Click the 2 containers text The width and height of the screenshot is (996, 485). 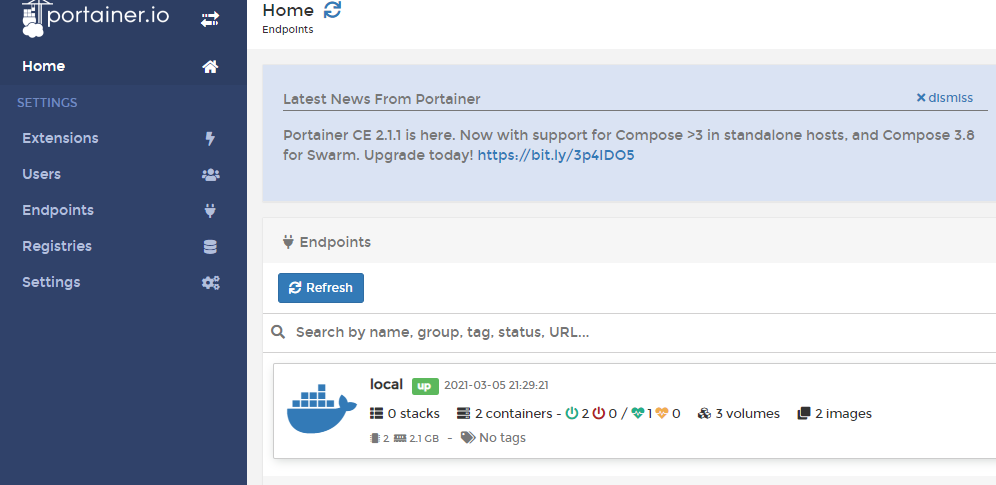(513, 413)
